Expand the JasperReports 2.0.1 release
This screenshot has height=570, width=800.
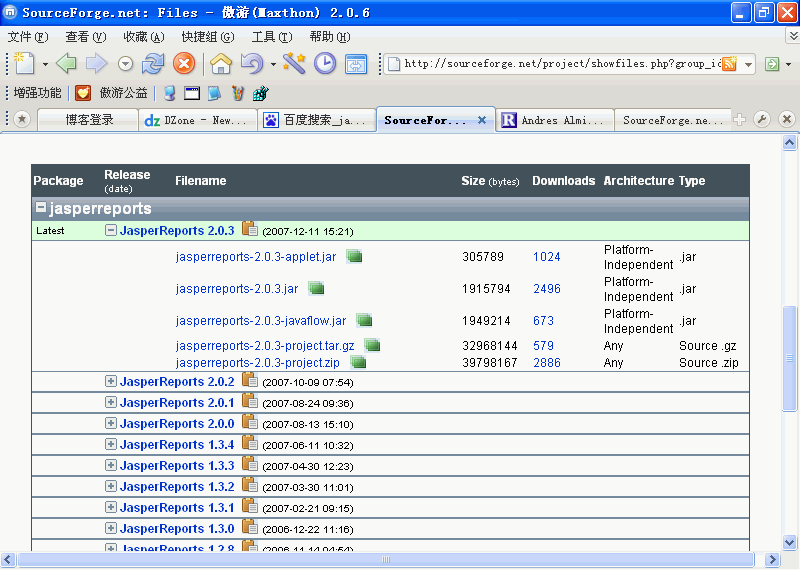click(111, 402)
